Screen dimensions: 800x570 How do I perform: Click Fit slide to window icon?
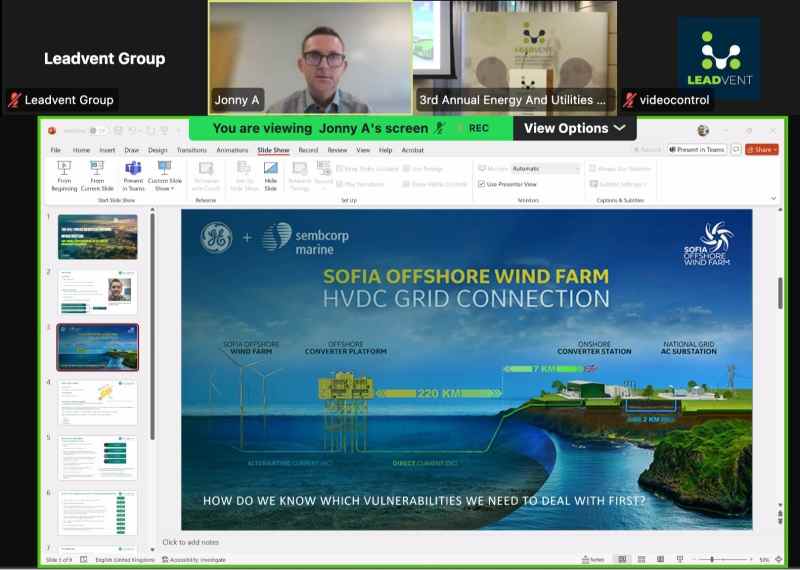point(779,560)
